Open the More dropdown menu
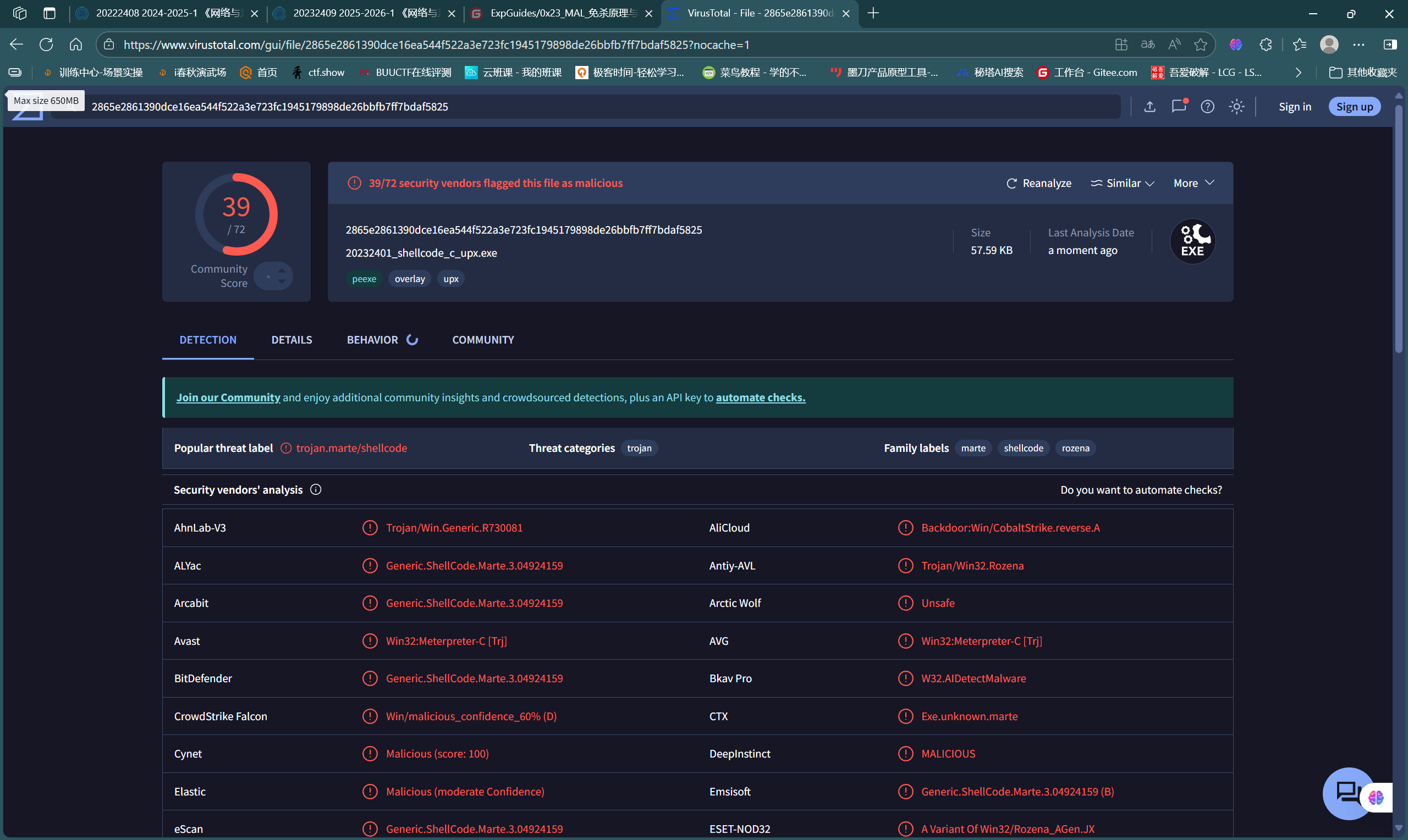This screenshot has height=840, width=1408. [x=1193, y=183]
